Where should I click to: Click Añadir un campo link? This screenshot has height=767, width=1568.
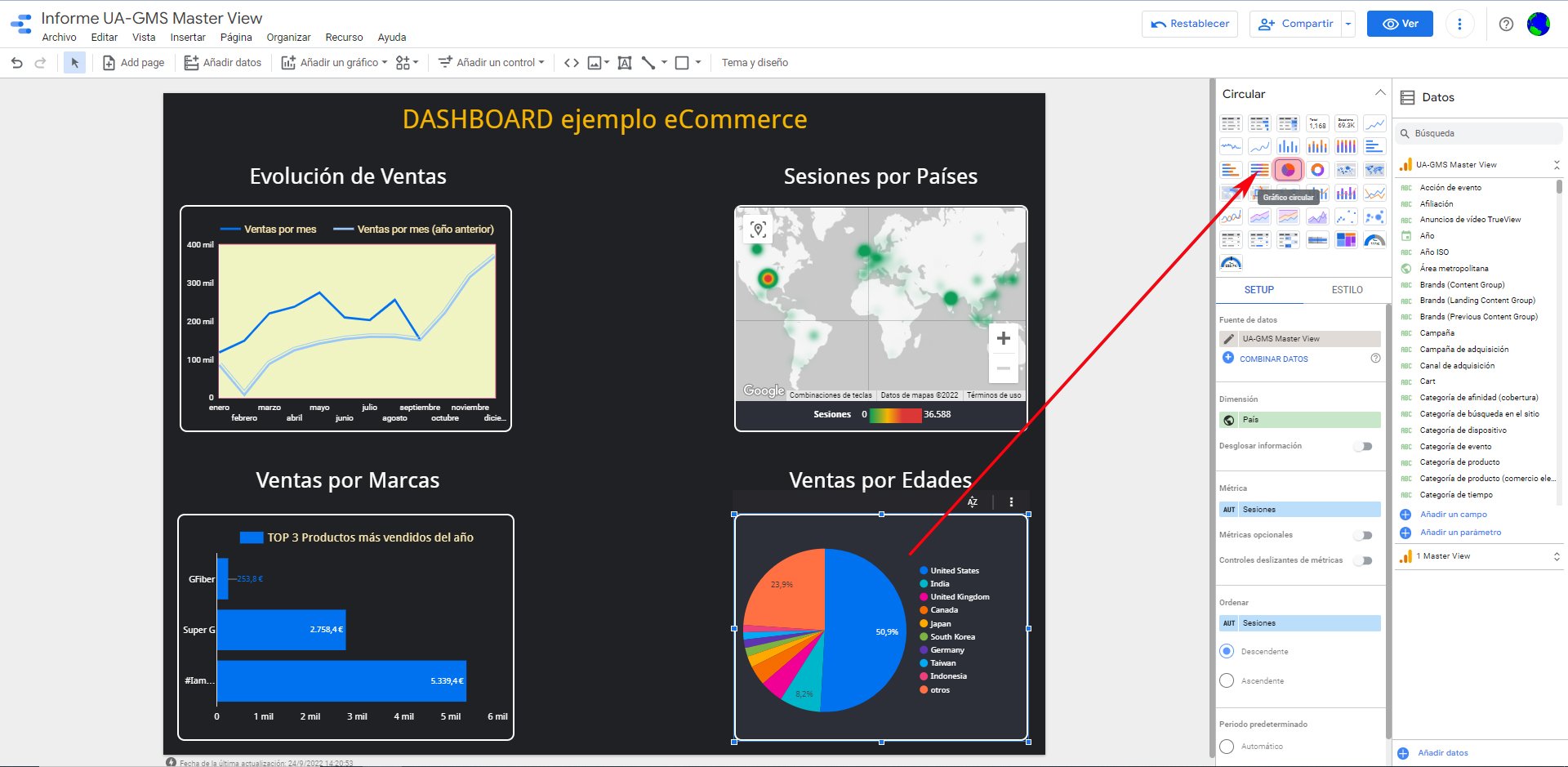click(1453, 515)
